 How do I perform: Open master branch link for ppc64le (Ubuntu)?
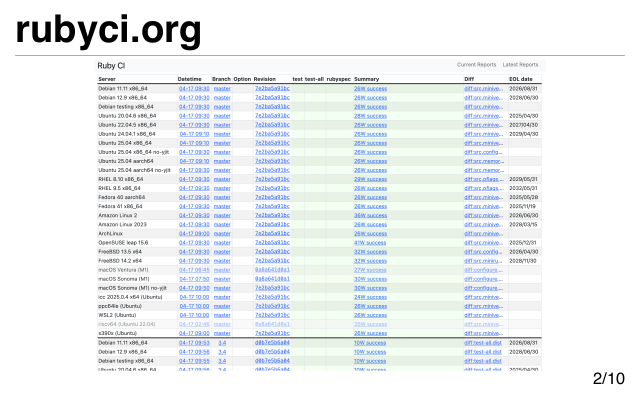click(x=222, y=306)
